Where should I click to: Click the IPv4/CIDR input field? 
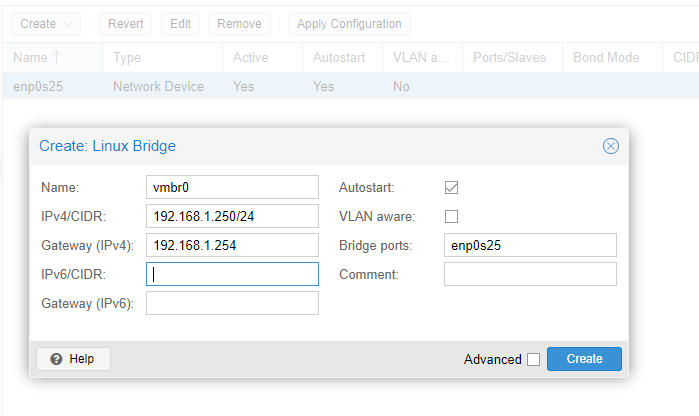point(232,216)
